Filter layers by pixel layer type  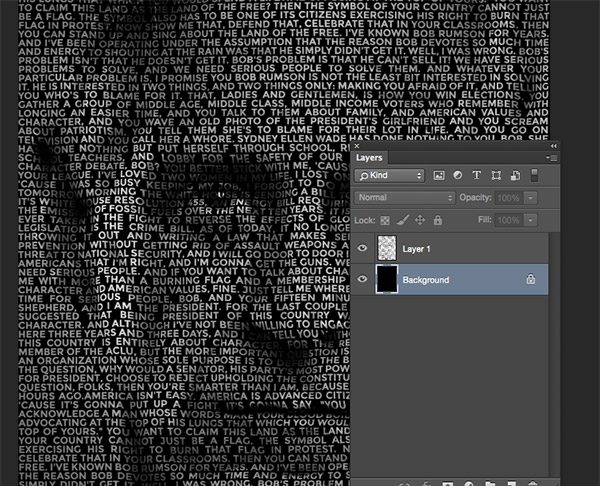pos(440,176)
